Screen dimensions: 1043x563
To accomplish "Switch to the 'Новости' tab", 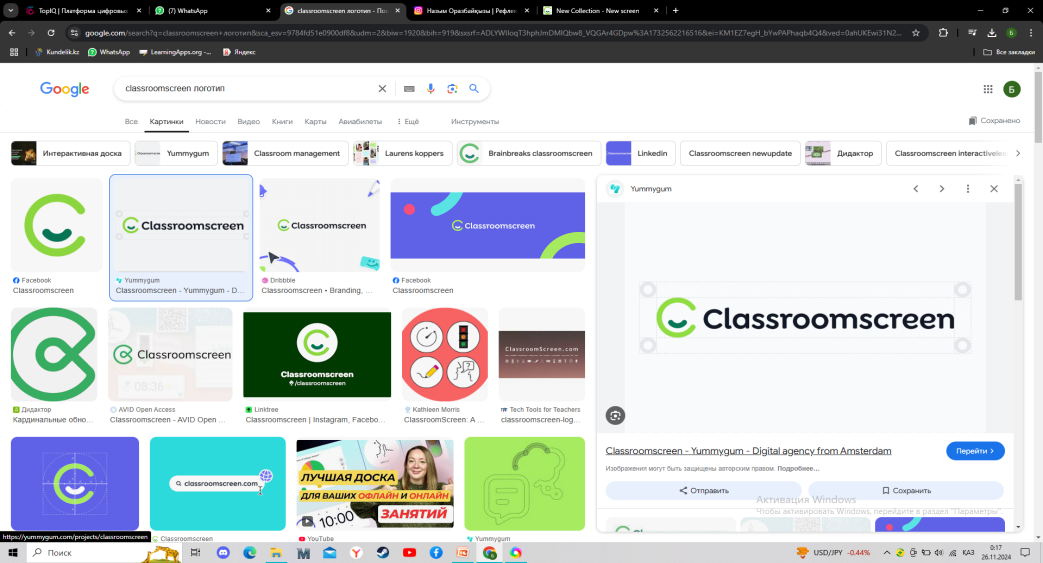I will pos(210,122).
